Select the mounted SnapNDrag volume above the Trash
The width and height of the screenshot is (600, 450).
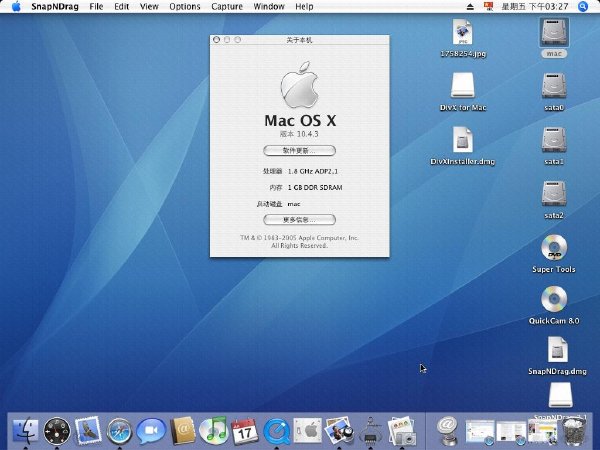pos(561,395)
